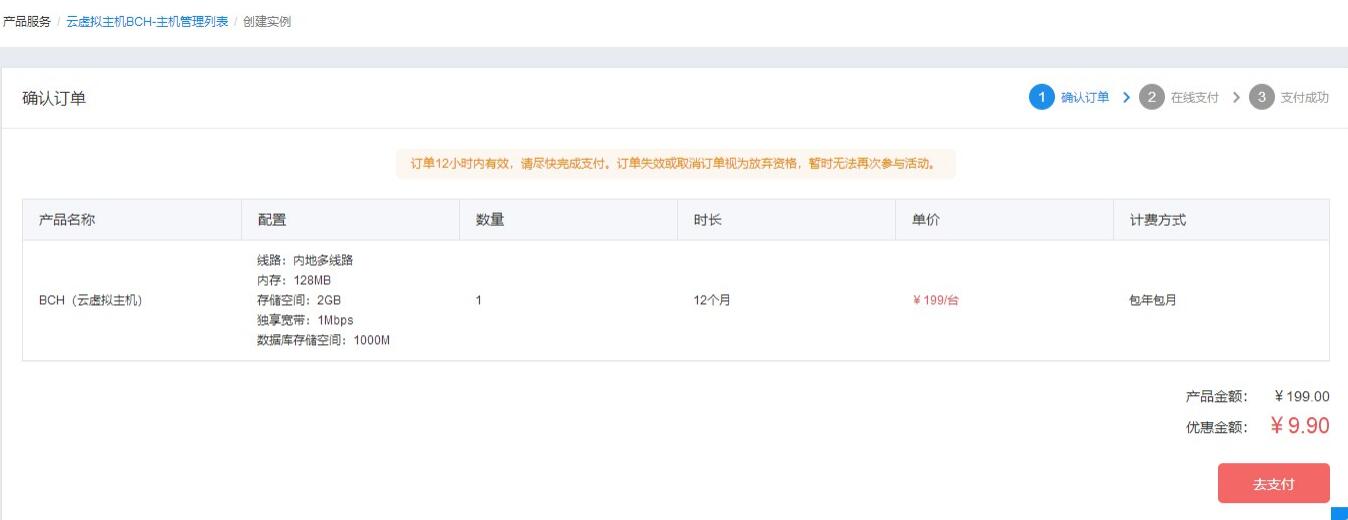Go to 产品服务 in the breadcrumb
Image resolution: width=1348 pixels, height=520 pixels.
[x=27, y=21]
